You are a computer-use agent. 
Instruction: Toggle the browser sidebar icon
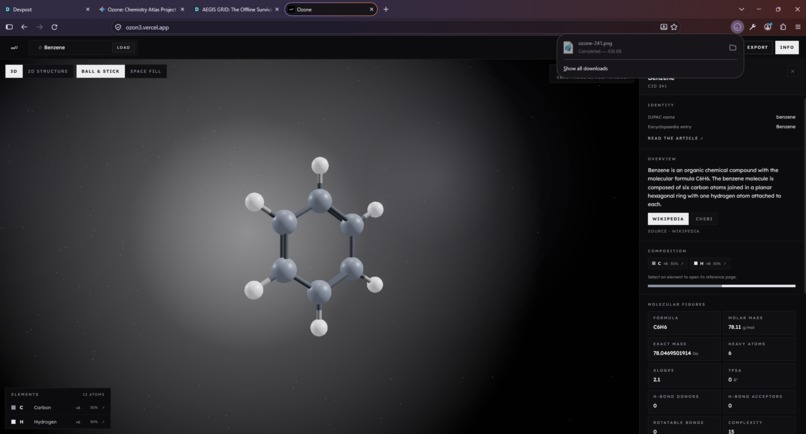point(9,27)
